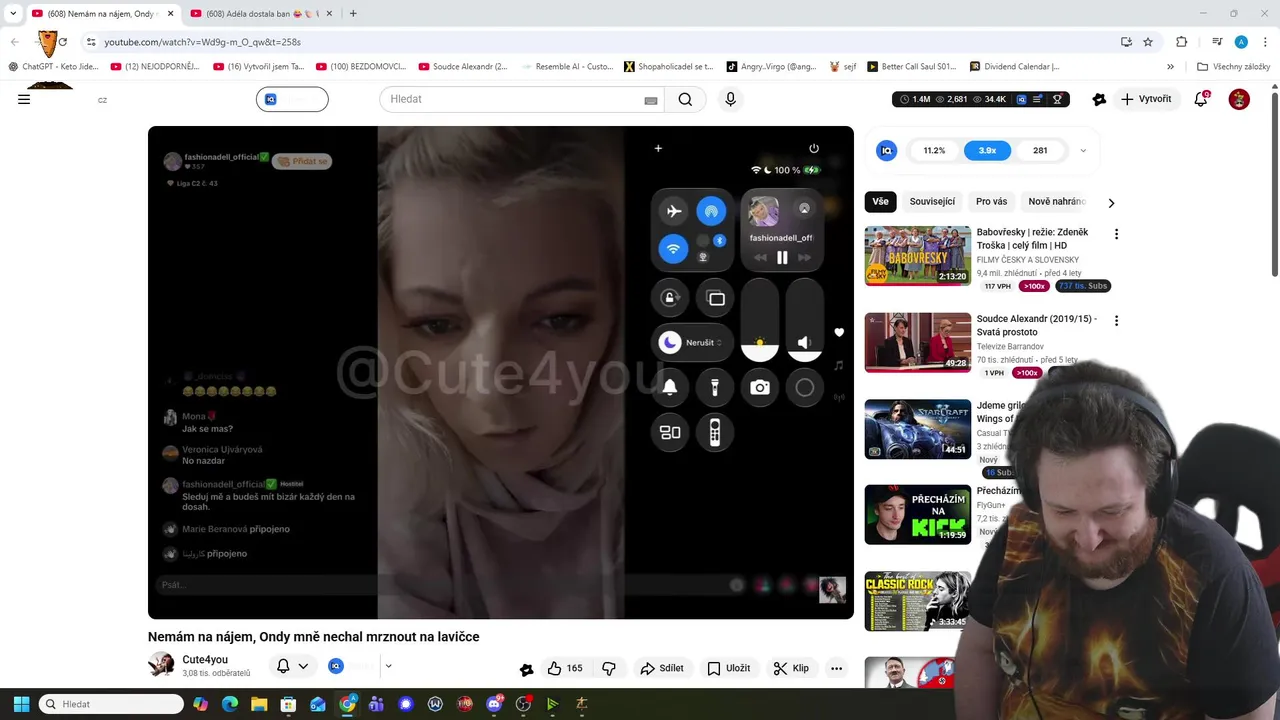Select the Související filter chip
1280x720 pixels.
(x=932, y=202)
